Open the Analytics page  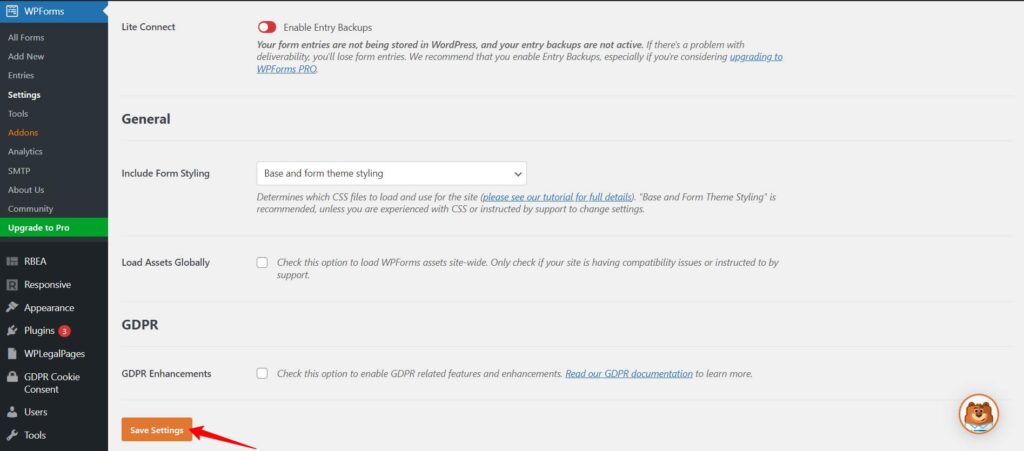tap(25, 151)
